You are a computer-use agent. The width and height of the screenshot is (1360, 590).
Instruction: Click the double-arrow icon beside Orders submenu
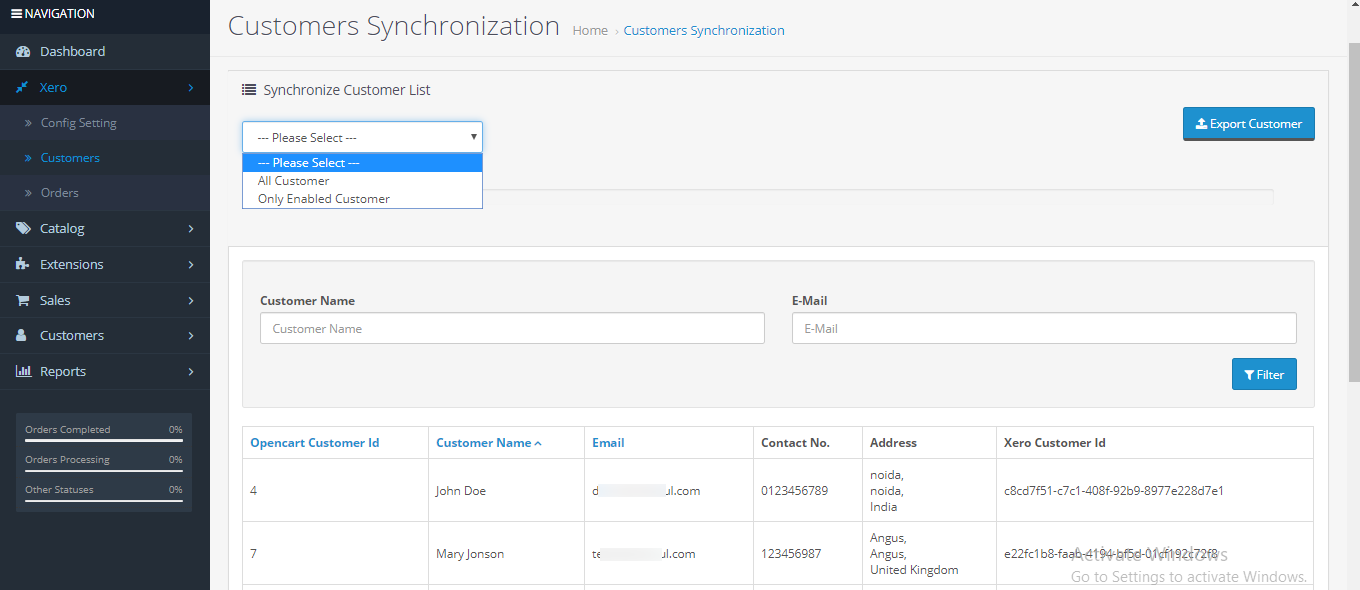tap(29, 193)
